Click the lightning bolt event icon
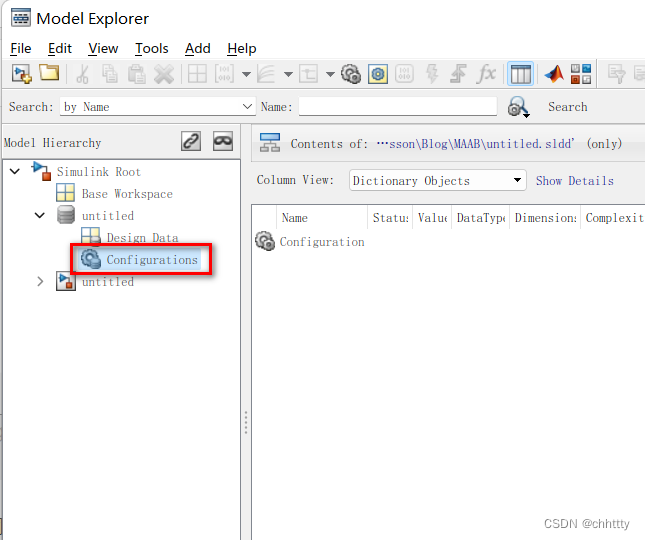Screen dimensions: 645x540 click(432, 74)
